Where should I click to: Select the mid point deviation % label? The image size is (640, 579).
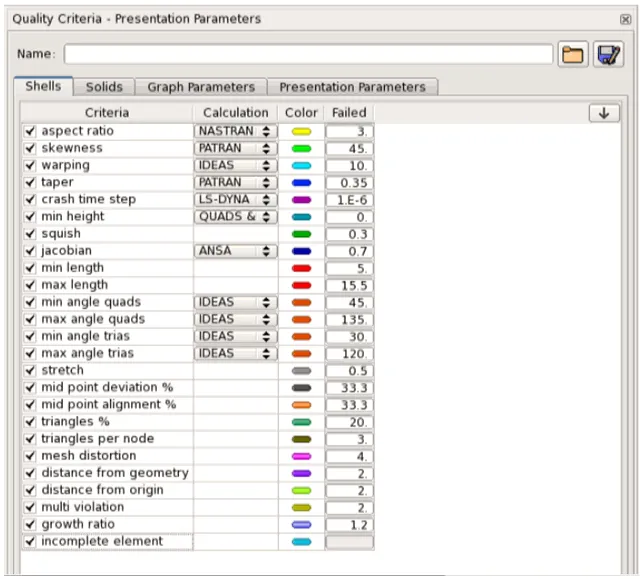(107, 387)
